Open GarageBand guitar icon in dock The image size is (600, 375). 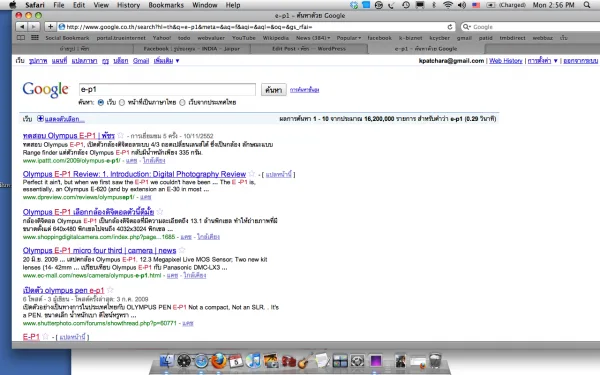click(305, 360)
